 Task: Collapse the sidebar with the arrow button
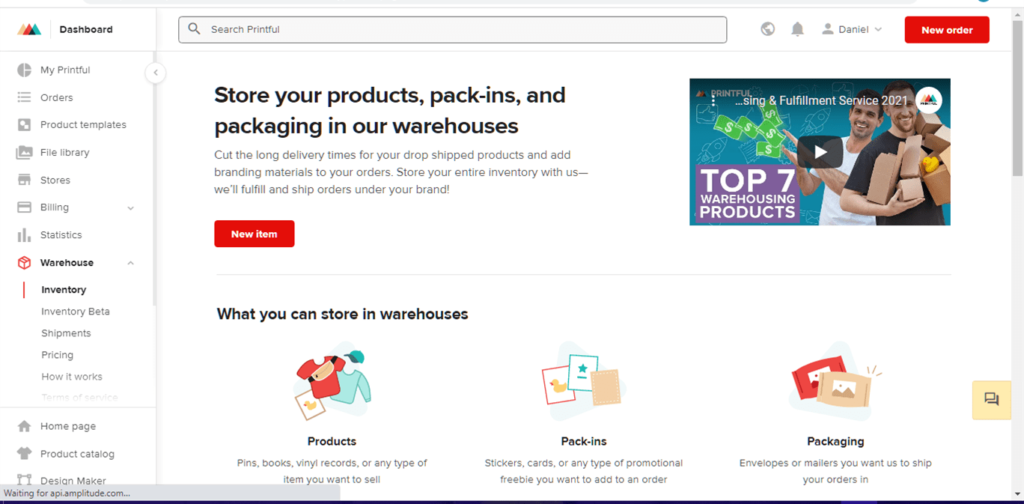pos(155,72)
